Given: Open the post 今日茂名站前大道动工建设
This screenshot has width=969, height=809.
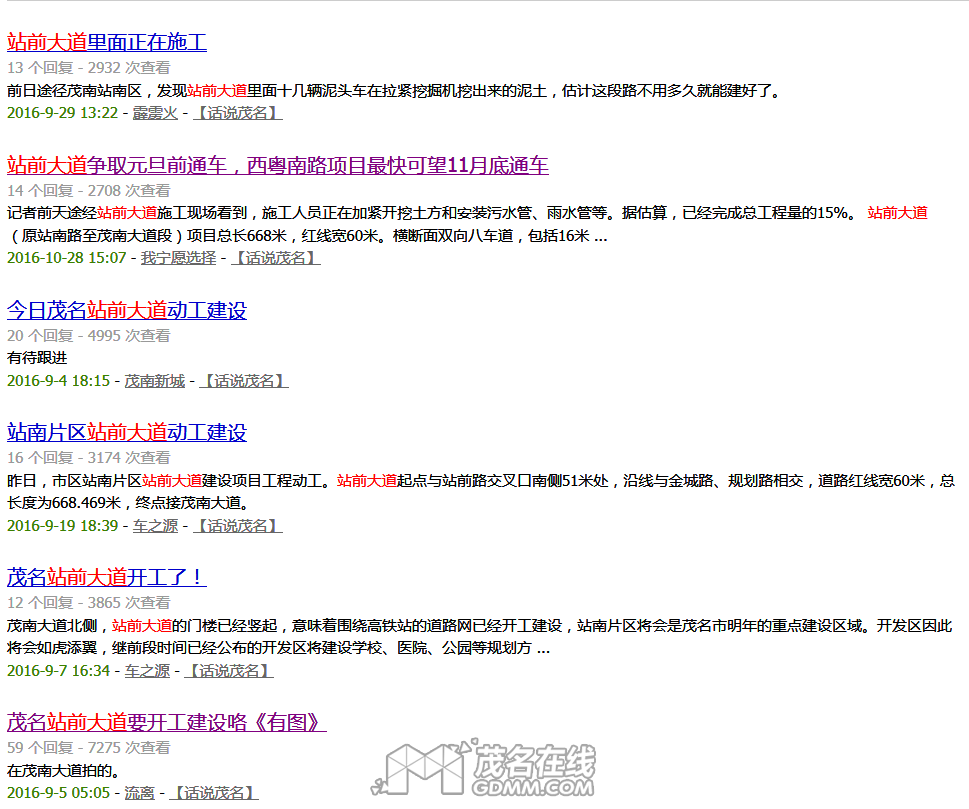Looking at the screenshot, I should (x=126, y=310).
